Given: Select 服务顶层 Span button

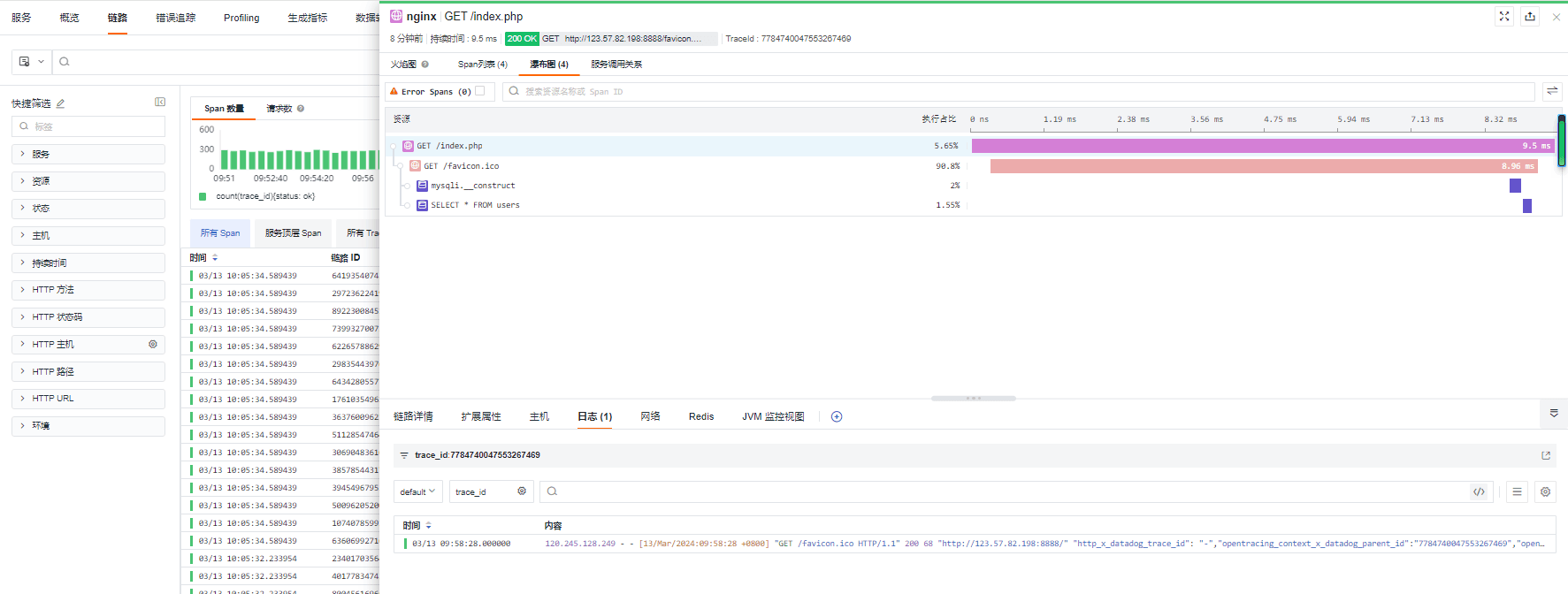Looking at the screenshot, I should coord(294,233).
